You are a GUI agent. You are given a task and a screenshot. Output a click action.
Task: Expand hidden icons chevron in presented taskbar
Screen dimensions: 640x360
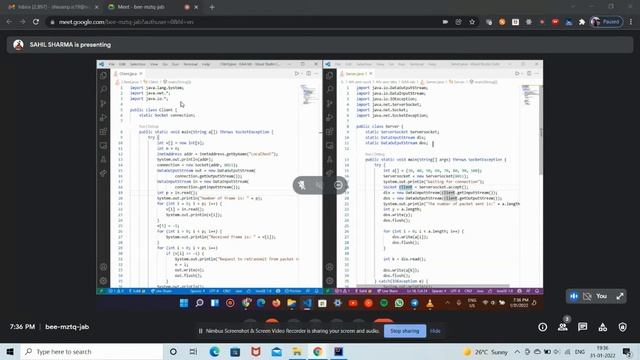pyautogui.click(x=448, y=303)
